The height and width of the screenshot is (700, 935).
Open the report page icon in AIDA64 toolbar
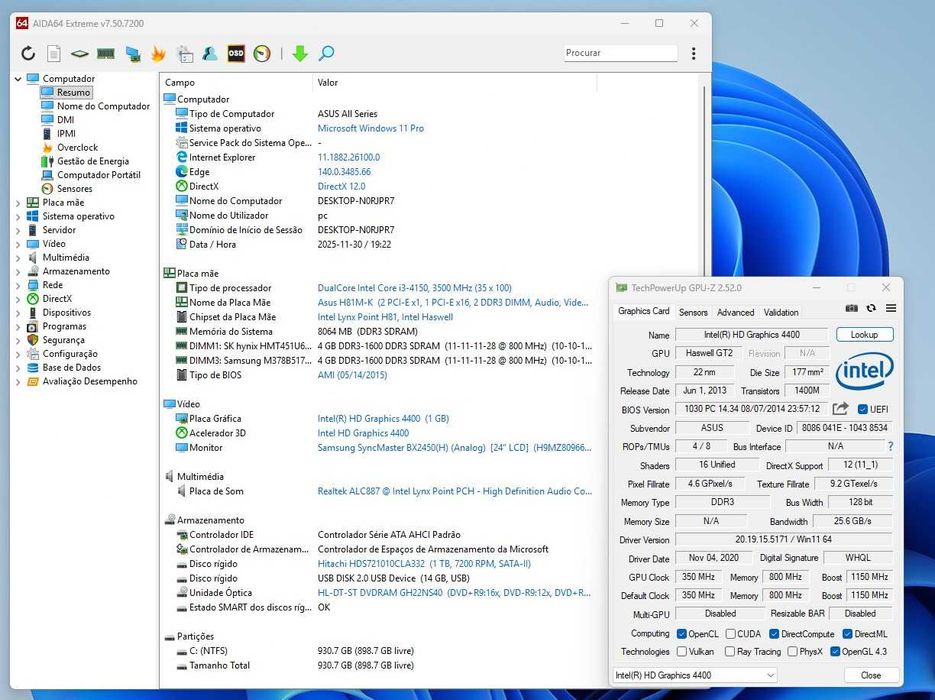click(x=54, y=54)
